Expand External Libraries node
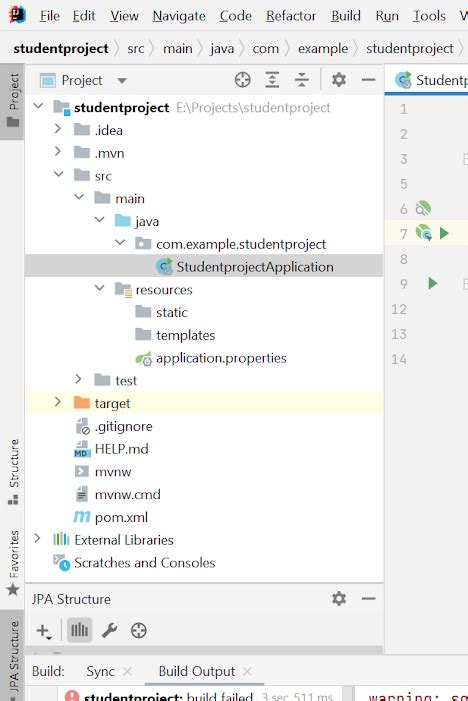This screenshot has height=701, width=468. tap(38, 538)
